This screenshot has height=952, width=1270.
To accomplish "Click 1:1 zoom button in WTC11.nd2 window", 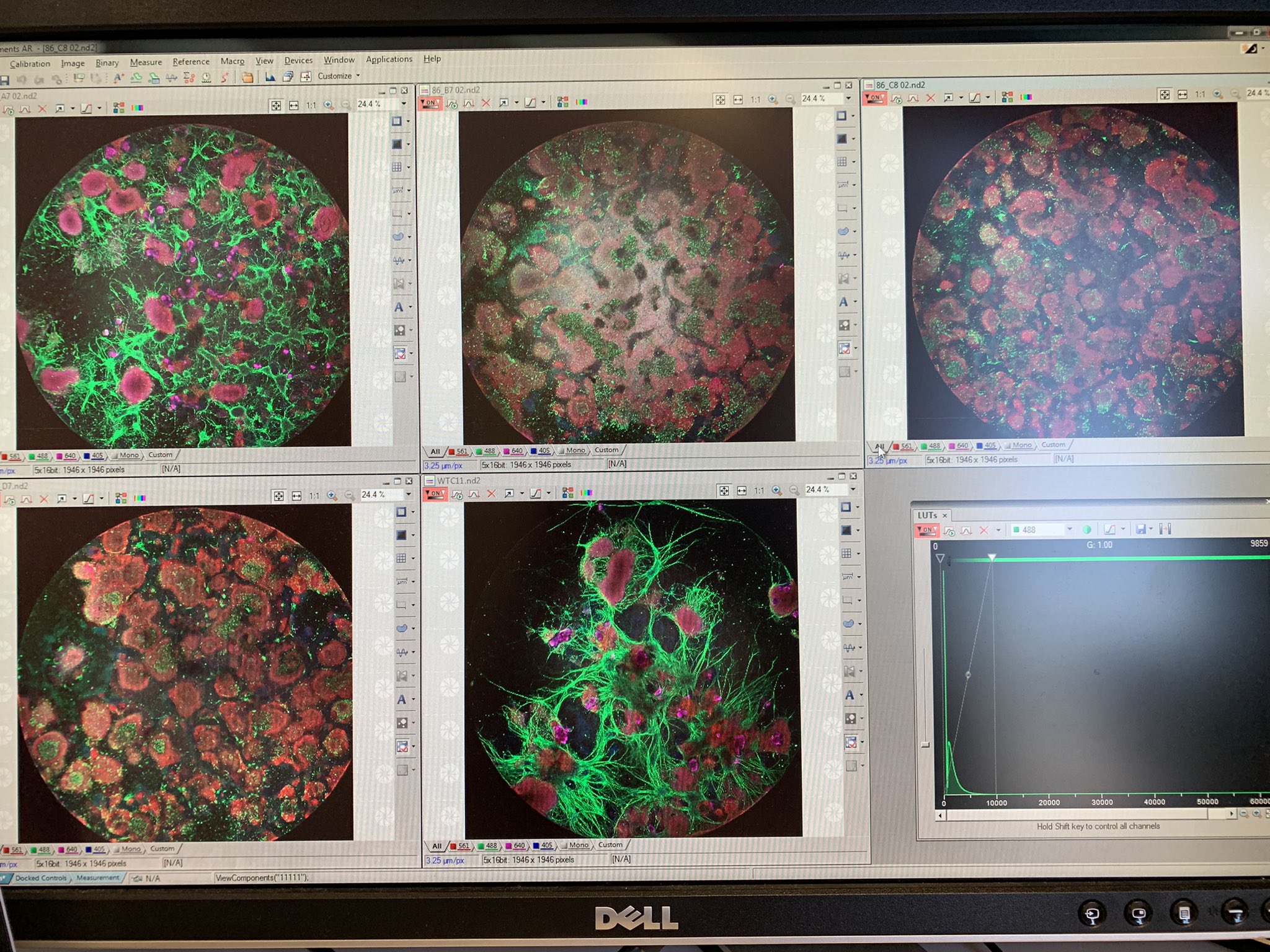I will [759, 491].
